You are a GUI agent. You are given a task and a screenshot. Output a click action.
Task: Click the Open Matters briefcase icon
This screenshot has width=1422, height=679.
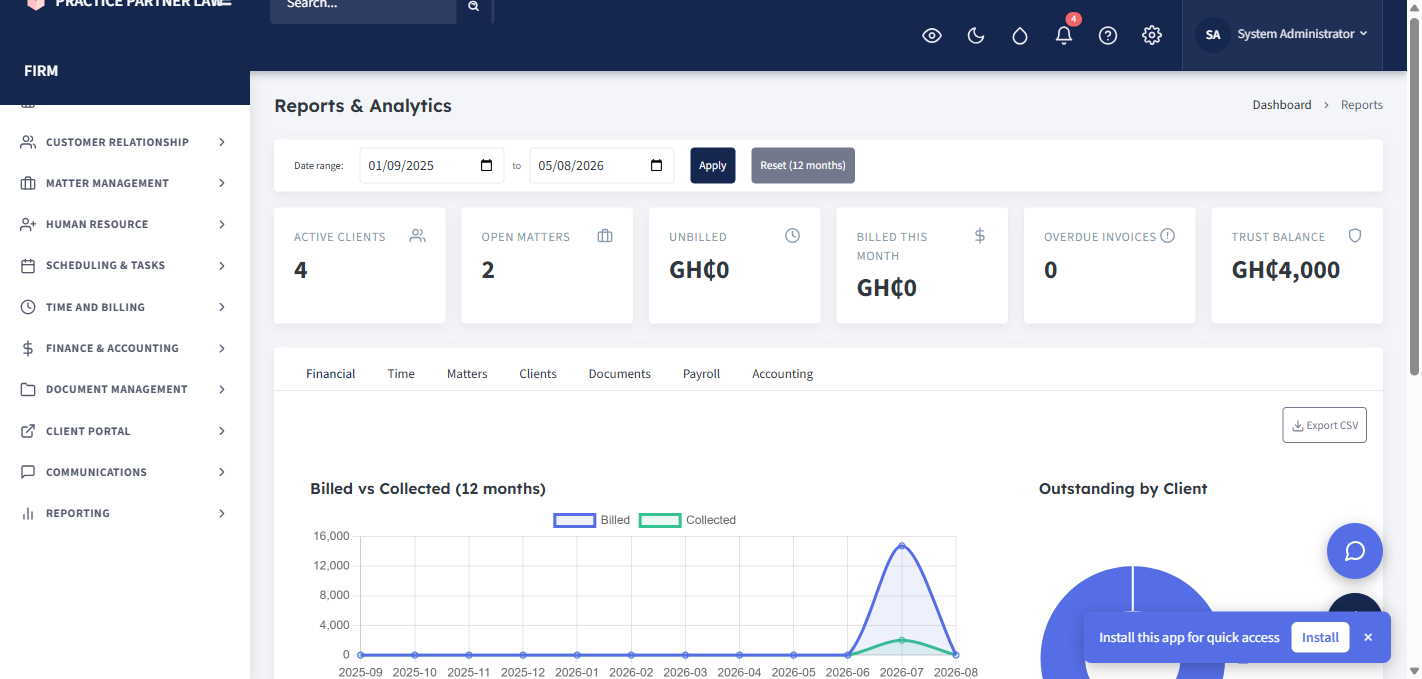(605, 236)
